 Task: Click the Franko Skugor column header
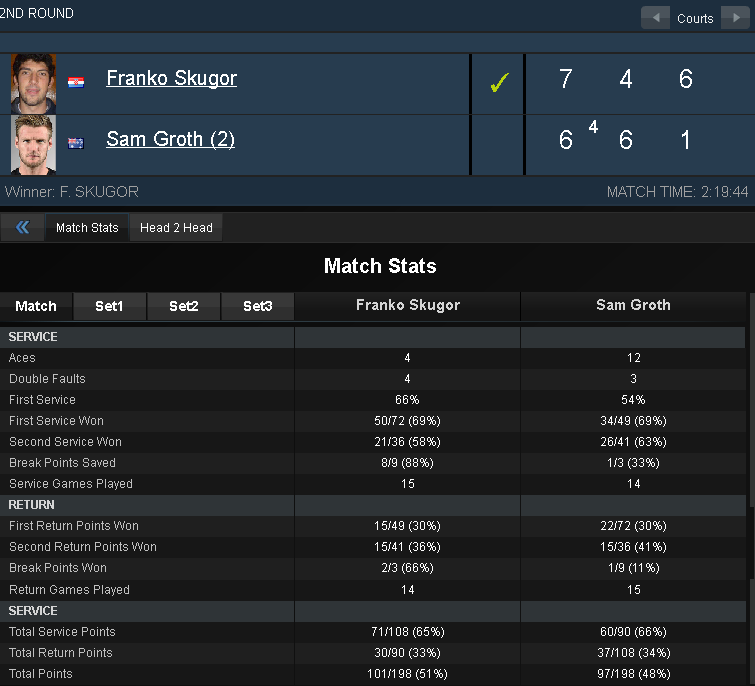point(408,305)
